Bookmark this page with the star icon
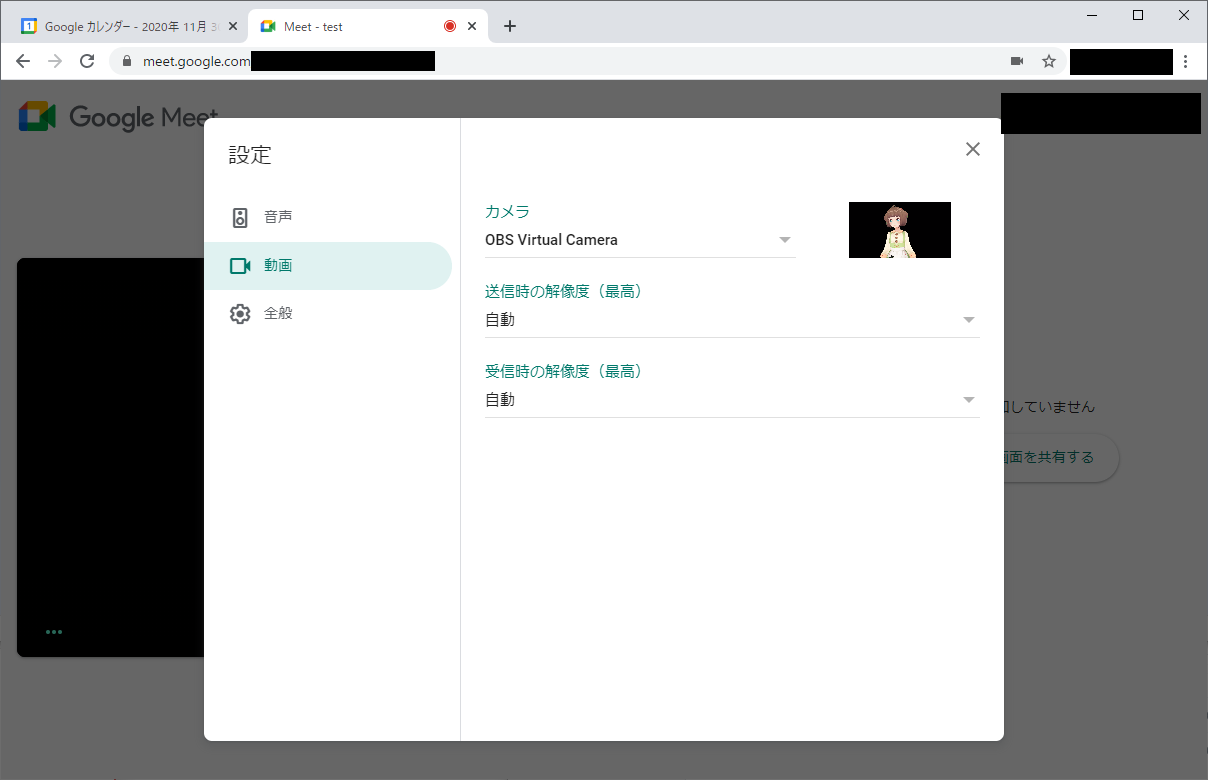The width and height of the screenshot is (1208, 780). (1049, 61)
